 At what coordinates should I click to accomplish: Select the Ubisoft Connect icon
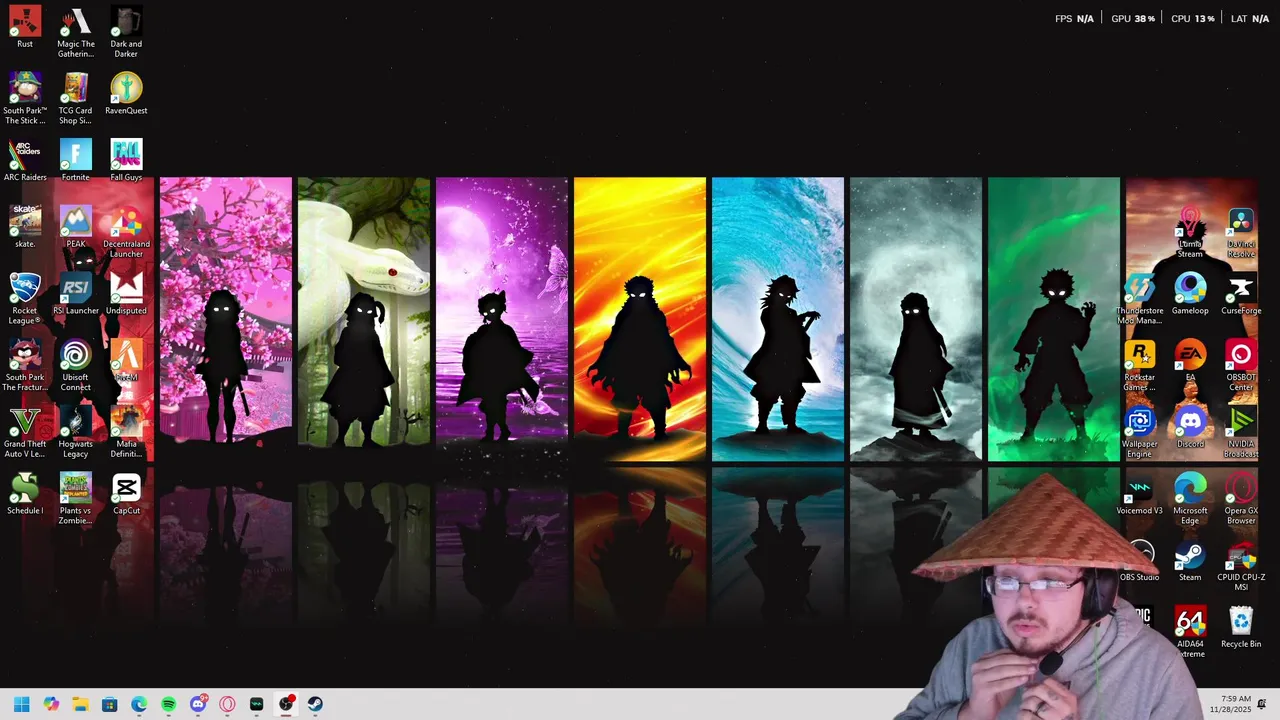tap(75, 366)
